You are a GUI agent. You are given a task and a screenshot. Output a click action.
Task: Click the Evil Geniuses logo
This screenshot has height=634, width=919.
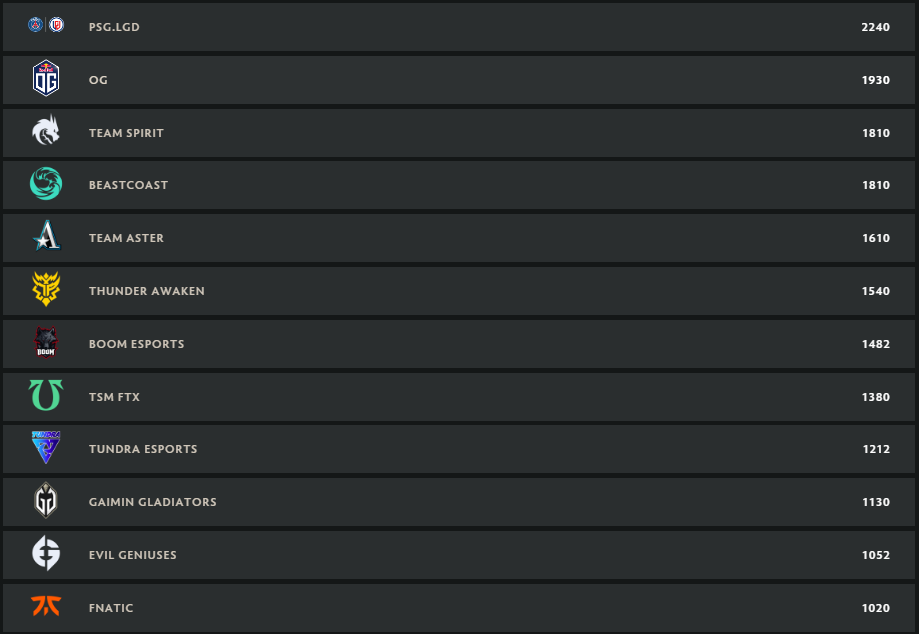click(46, 555)
